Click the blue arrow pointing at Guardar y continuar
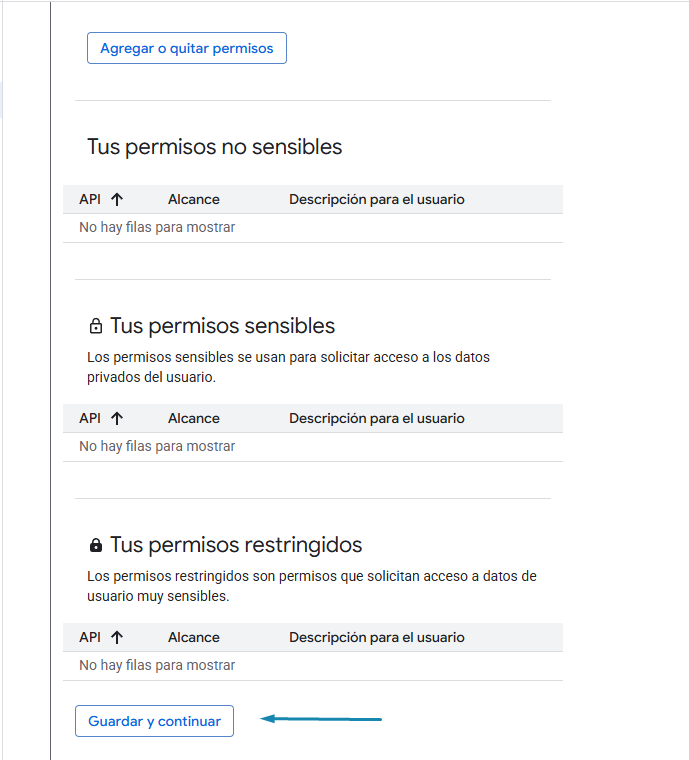 [x=320, y=718]
